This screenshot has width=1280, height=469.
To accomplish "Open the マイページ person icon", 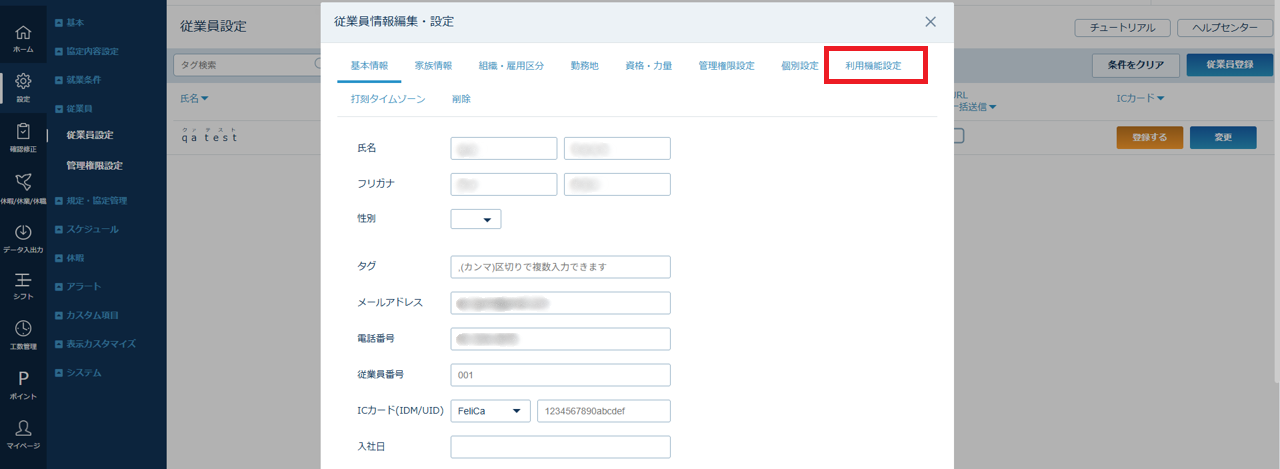I will click(22, 432).
